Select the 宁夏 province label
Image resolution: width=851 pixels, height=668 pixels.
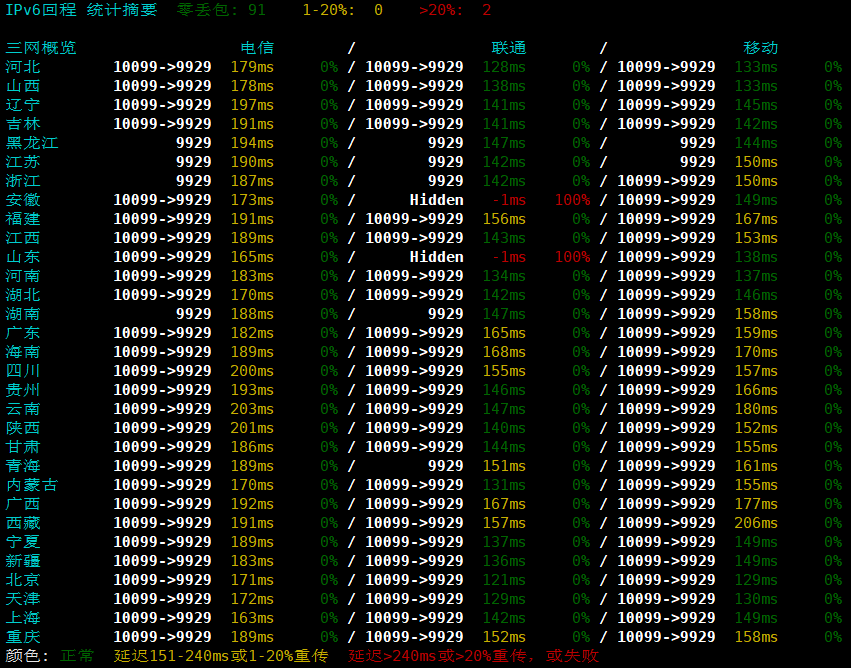coord(23,542)
